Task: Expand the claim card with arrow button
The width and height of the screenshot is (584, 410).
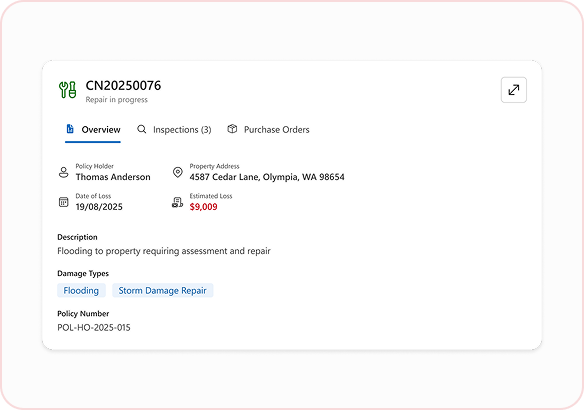Action: pyautogui.click(x=514, y=90)
